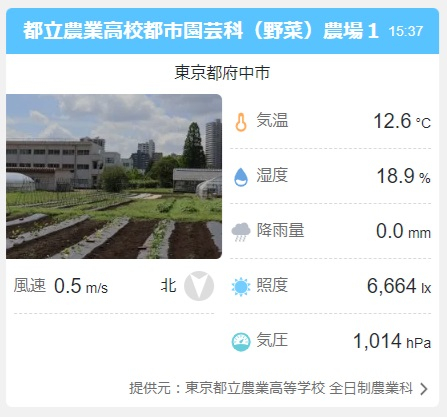Click the rain cloud rainfall icon
The image size is (447, 417).
(241, 232)
